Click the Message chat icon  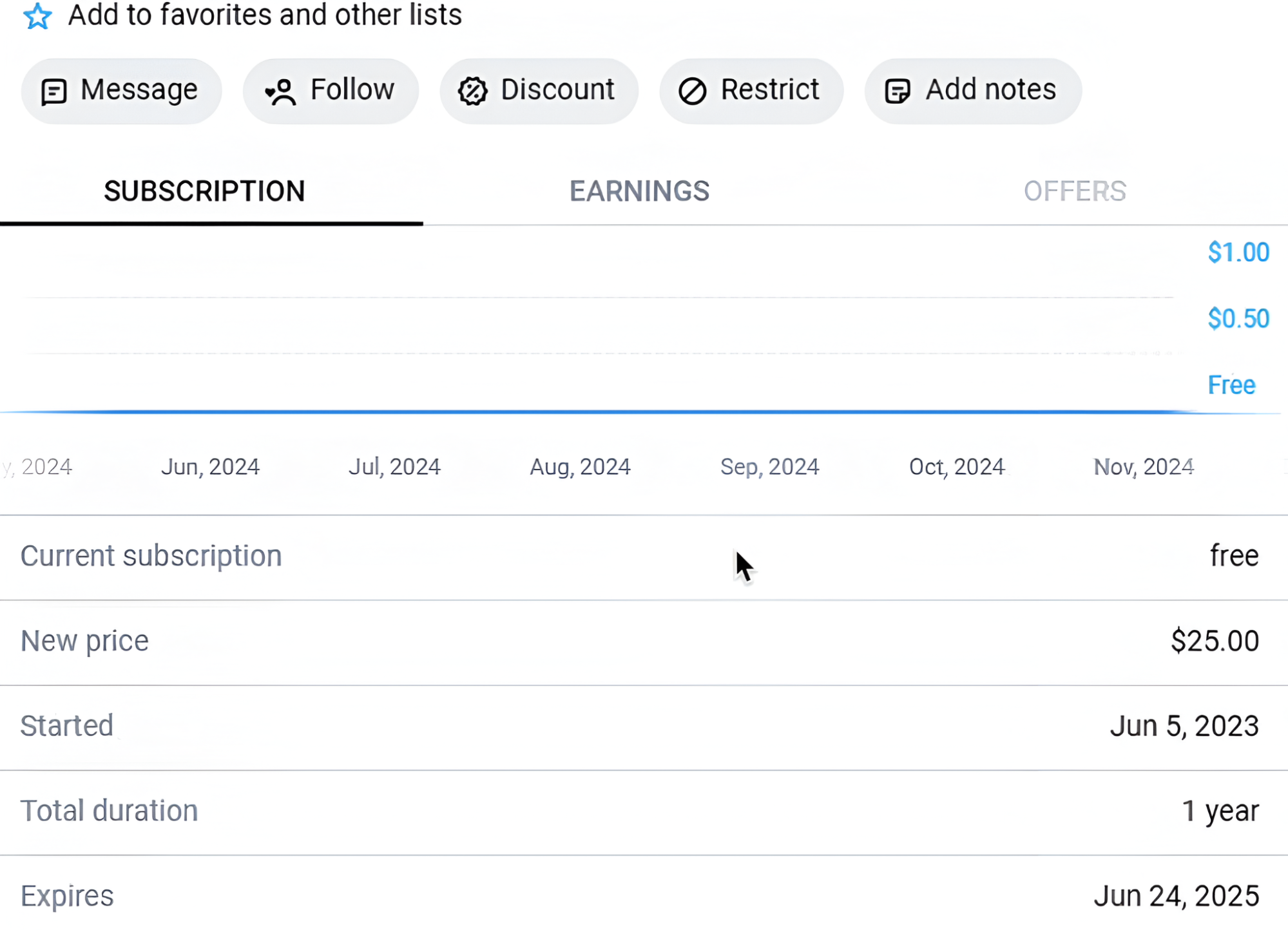(x=54, y=91)
